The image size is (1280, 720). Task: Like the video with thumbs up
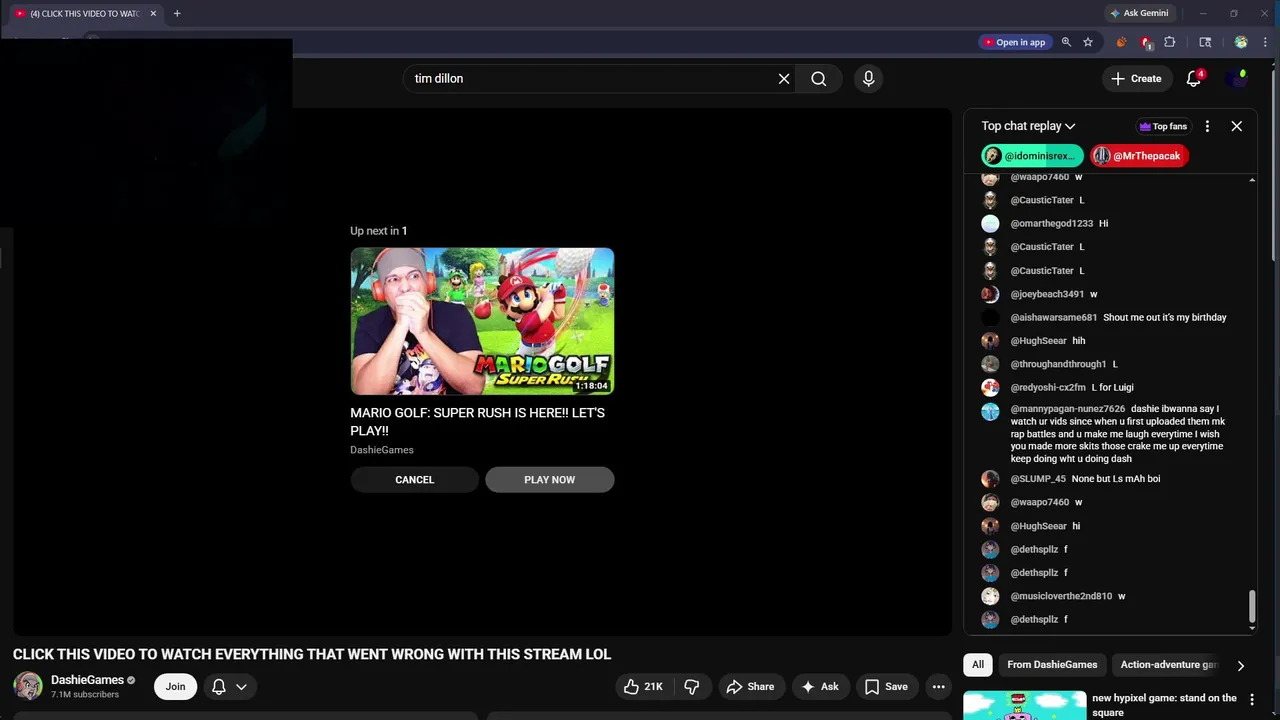click(643, 687)
